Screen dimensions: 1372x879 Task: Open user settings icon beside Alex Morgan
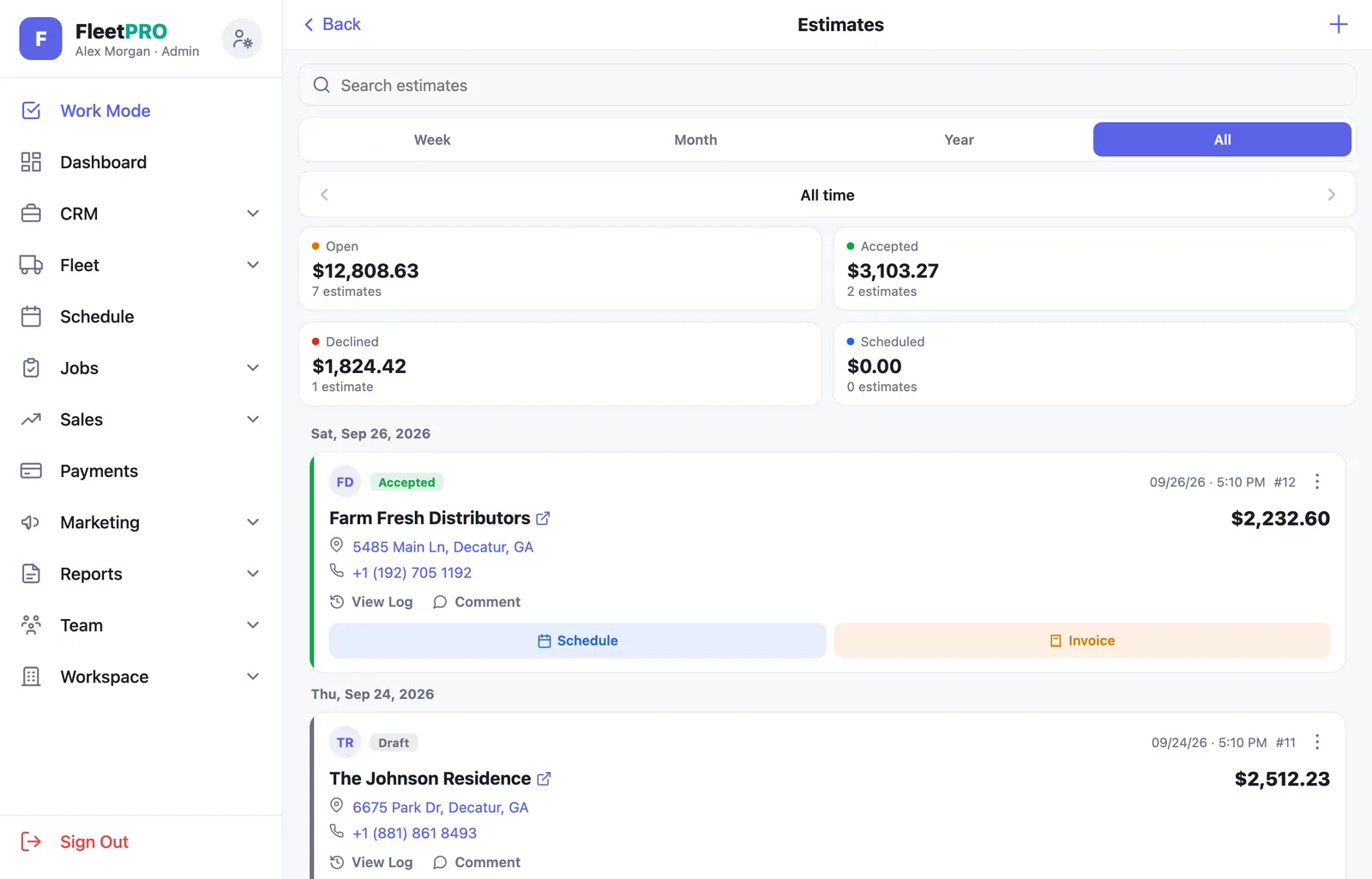tap(242, 39)
